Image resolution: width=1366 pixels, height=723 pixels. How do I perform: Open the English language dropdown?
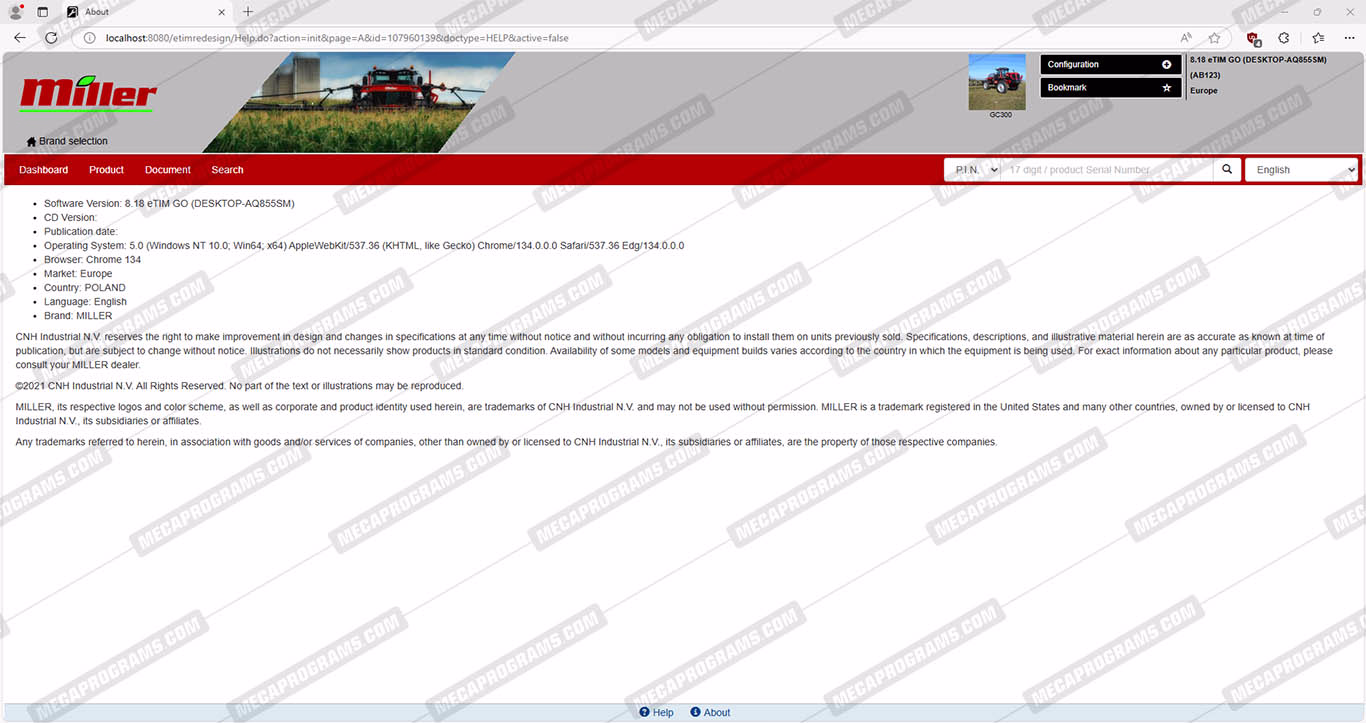point(1301,170)
